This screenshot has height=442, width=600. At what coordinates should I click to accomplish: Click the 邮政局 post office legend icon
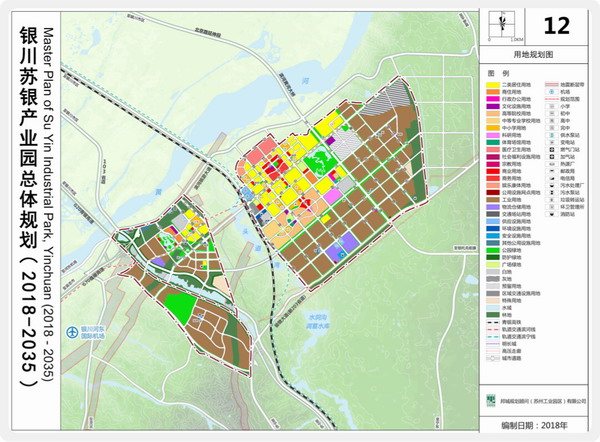coord(550,171)
